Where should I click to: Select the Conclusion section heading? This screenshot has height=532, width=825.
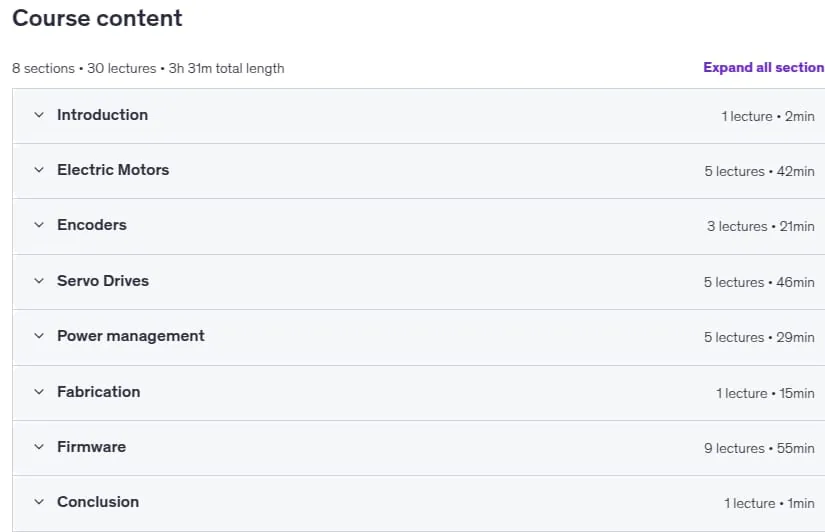pos(98,502)
